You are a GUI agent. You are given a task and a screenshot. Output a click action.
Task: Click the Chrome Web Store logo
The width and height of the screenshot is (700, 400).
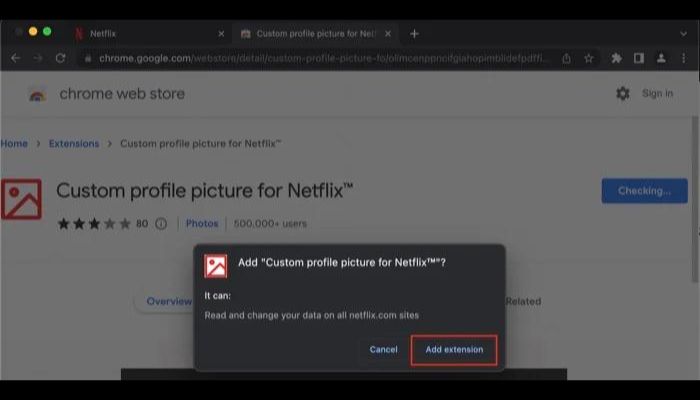tap(38, 94)
